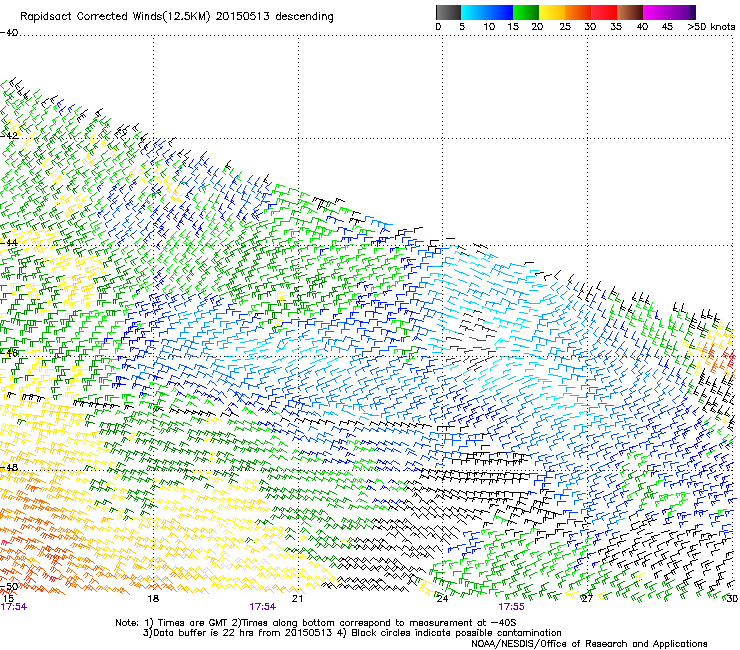Click the red 30-35 knots legend swatch
This screenshot has width=740, height=650.
[604, 12]
